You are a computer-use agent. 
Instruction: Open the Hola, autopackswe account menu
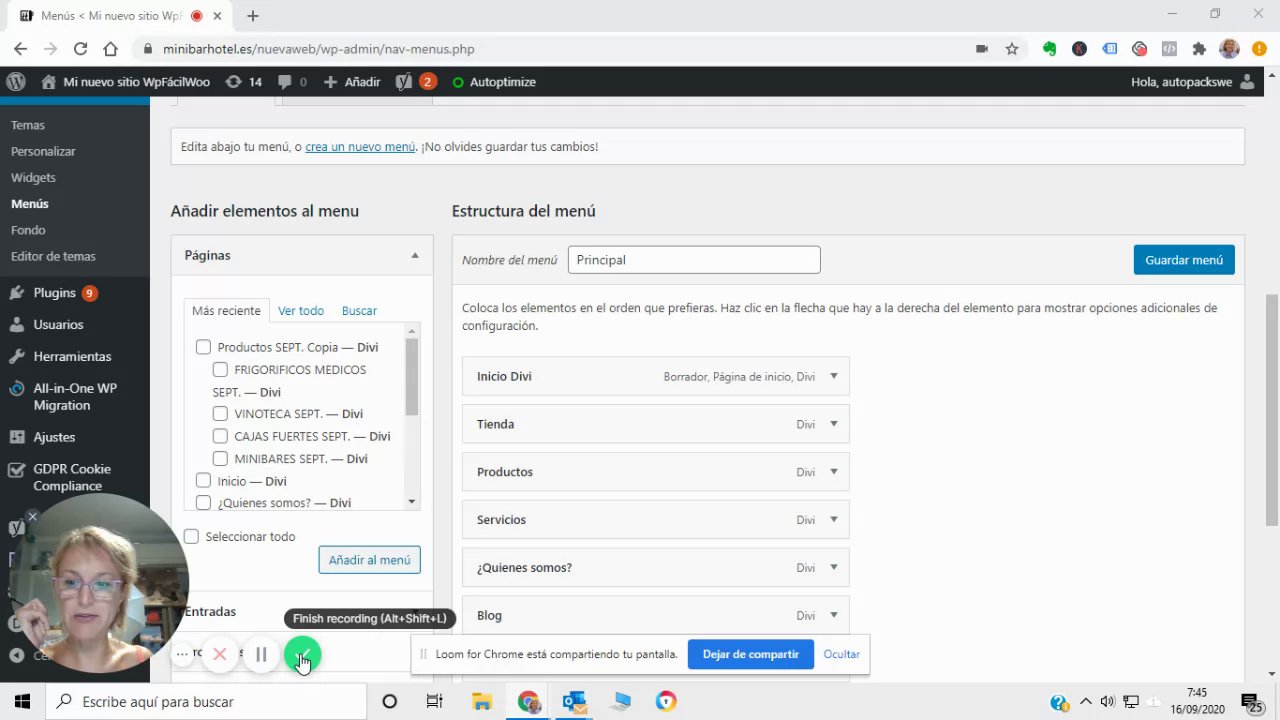(x=1192, y=82)
